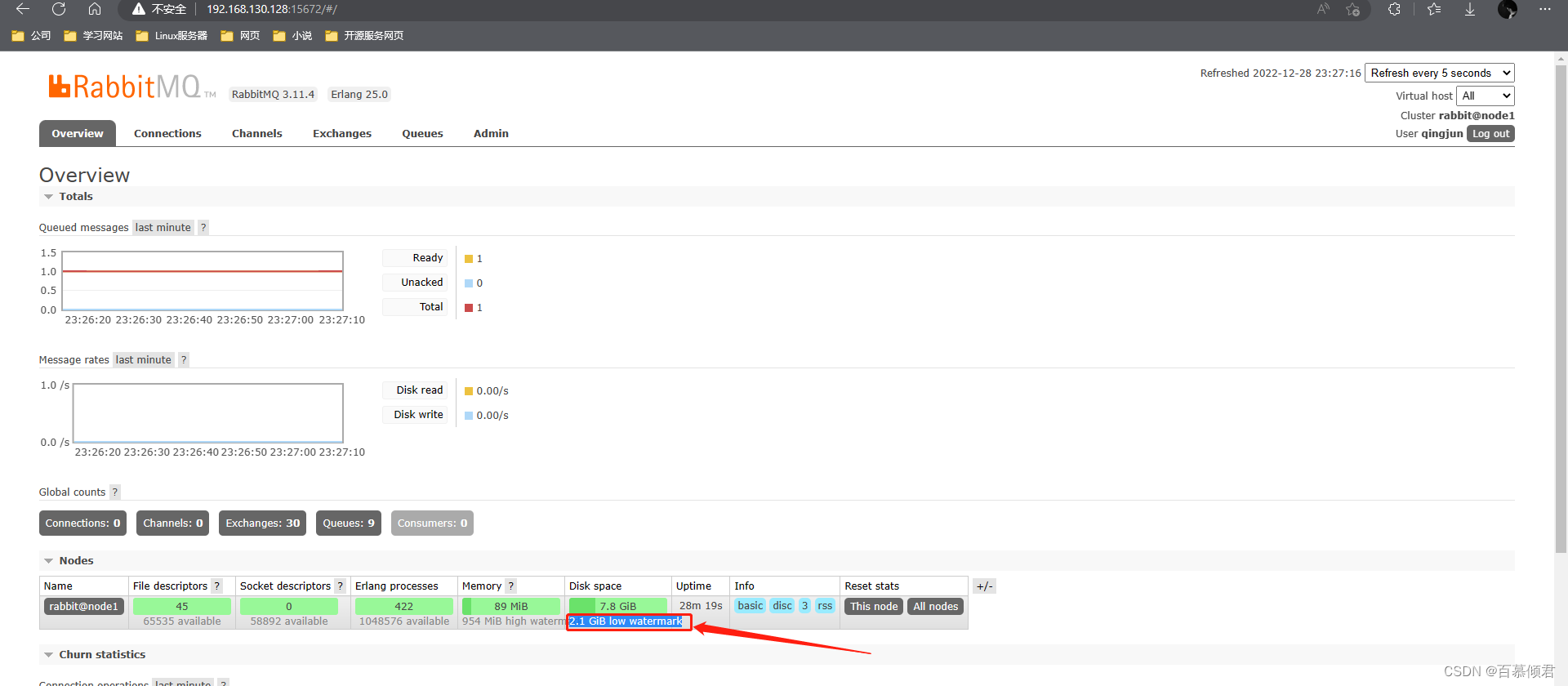Open help for Message rates
This screenshot has width=1568, height=686.
[x=184, y=360]
